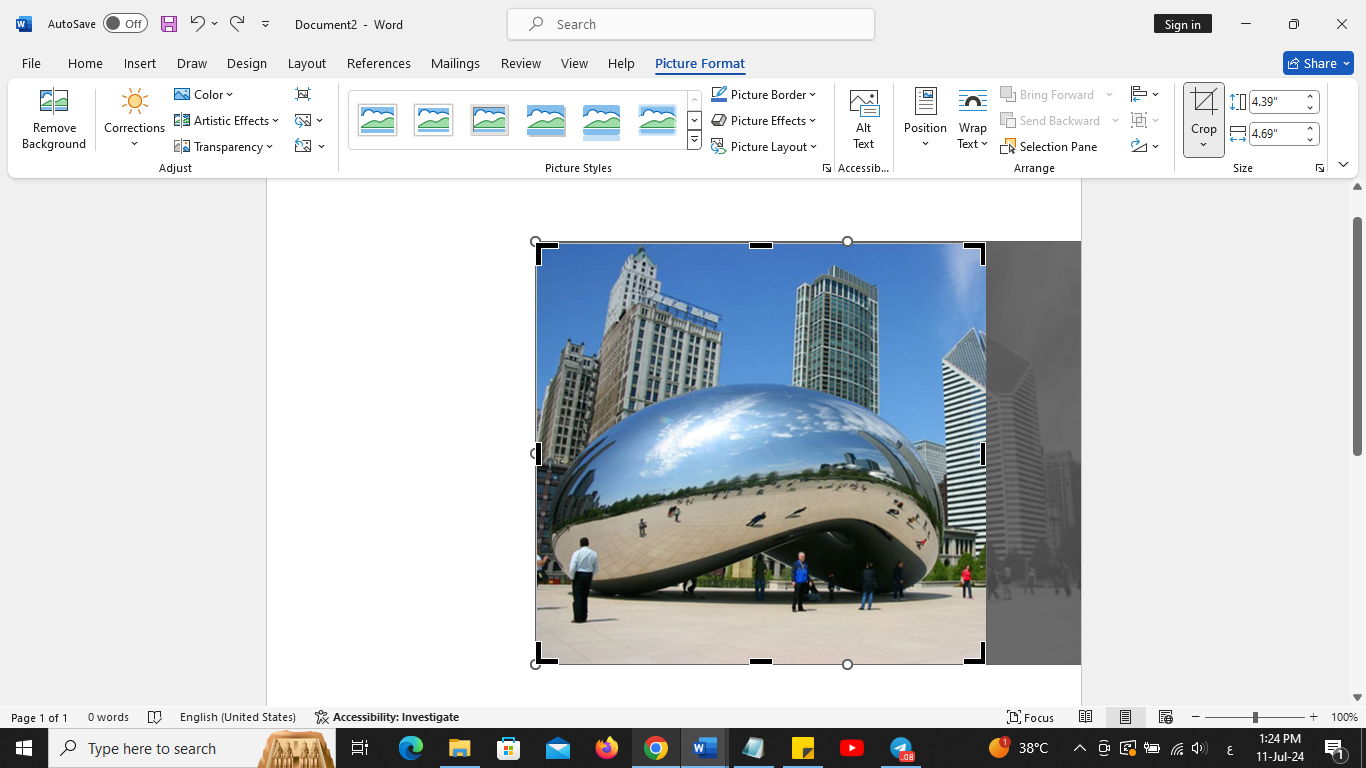Click the Share button
The image size is (1366, 768).
coord(1318,63)
